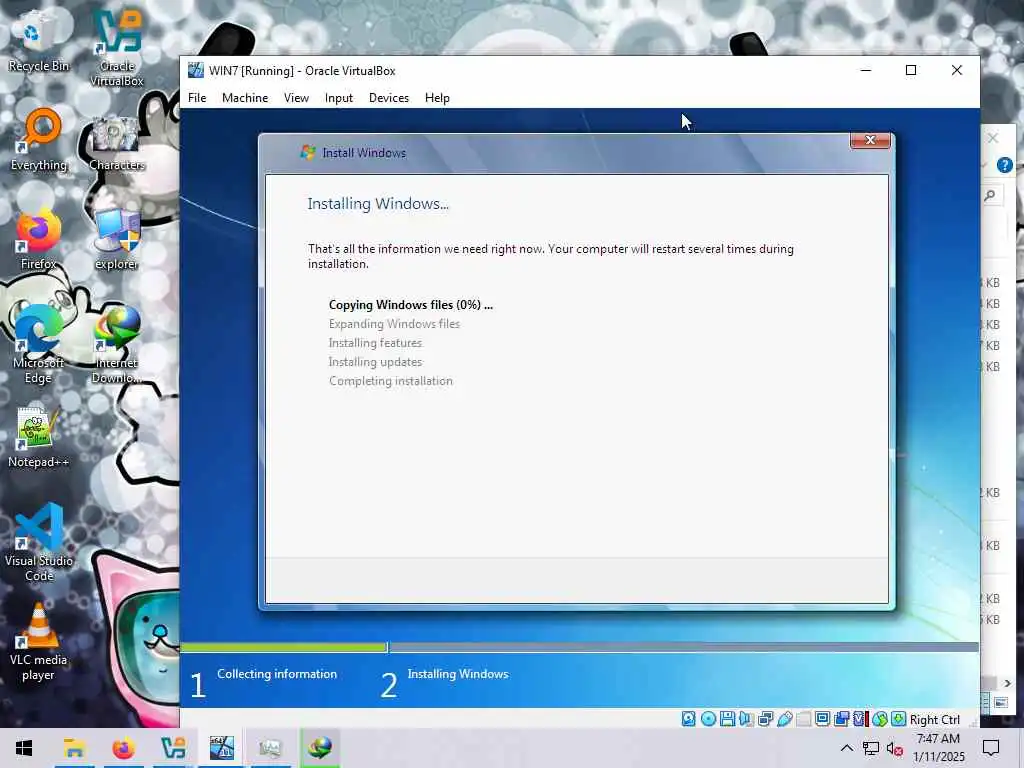Click the Installing features step
1024x768 pixels.
376,343
